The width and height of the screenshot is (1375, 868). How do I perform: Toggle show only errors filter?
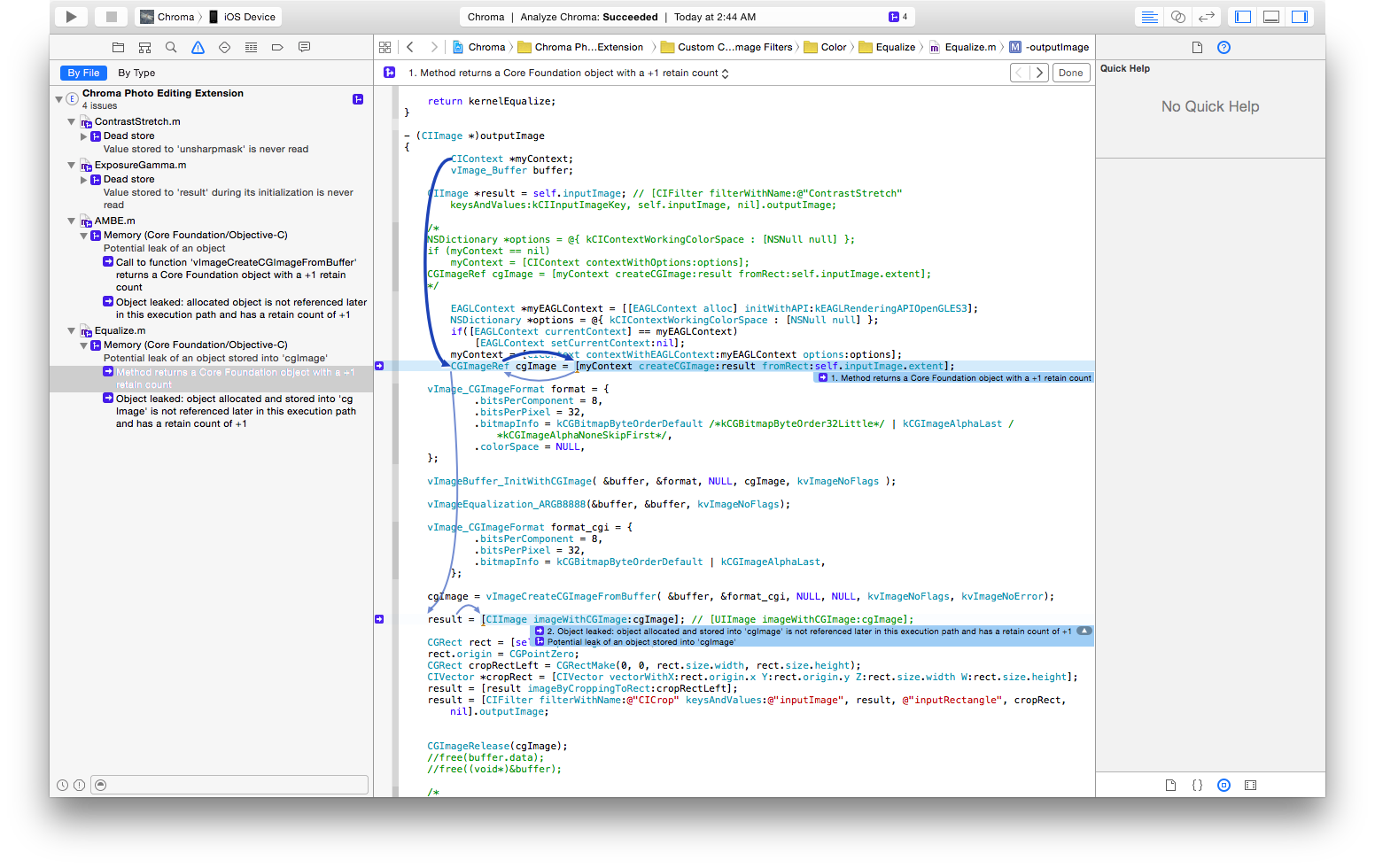[x=79, y=785]
